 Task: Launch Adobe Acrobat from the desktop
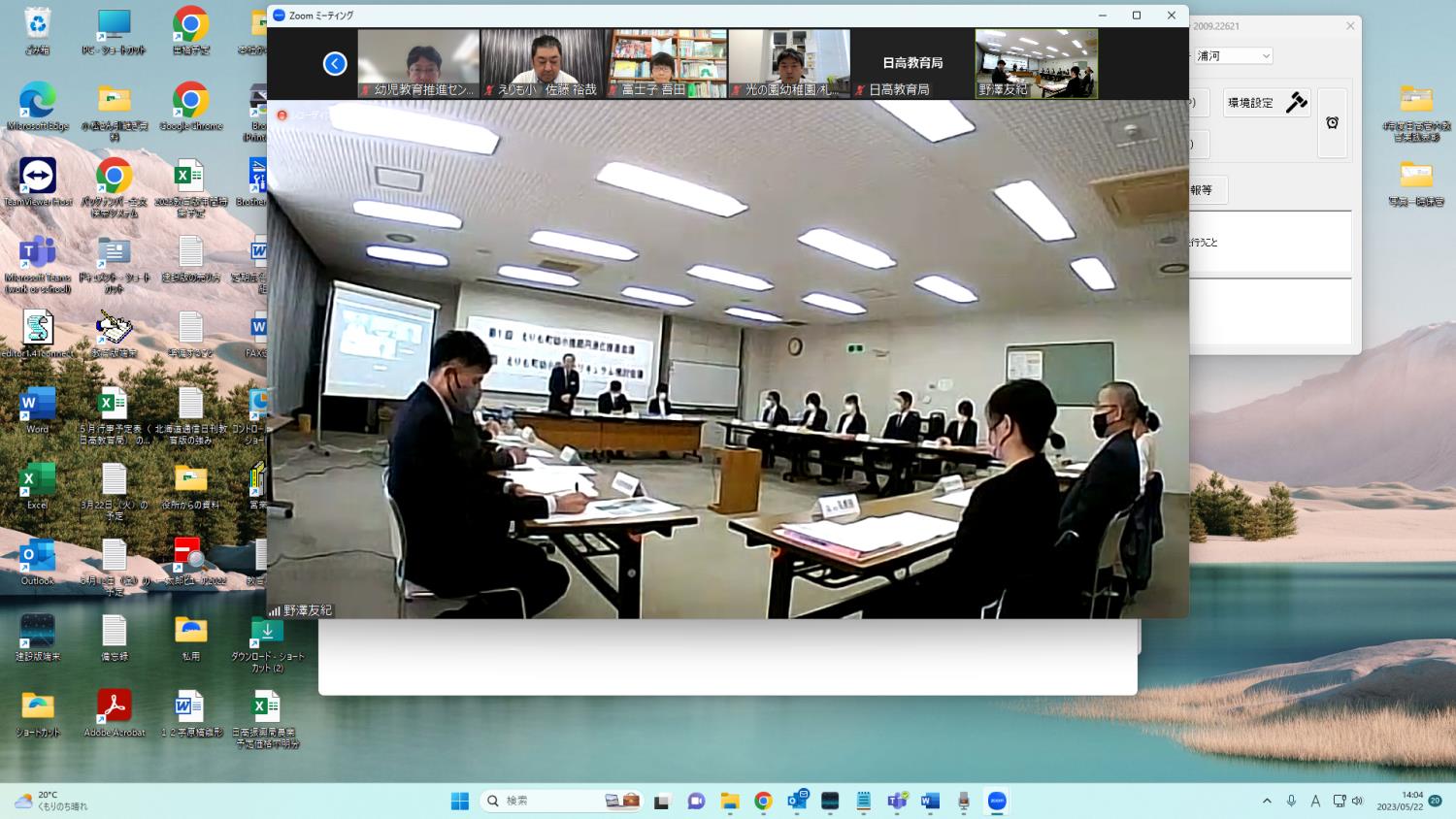coord(114,706)
